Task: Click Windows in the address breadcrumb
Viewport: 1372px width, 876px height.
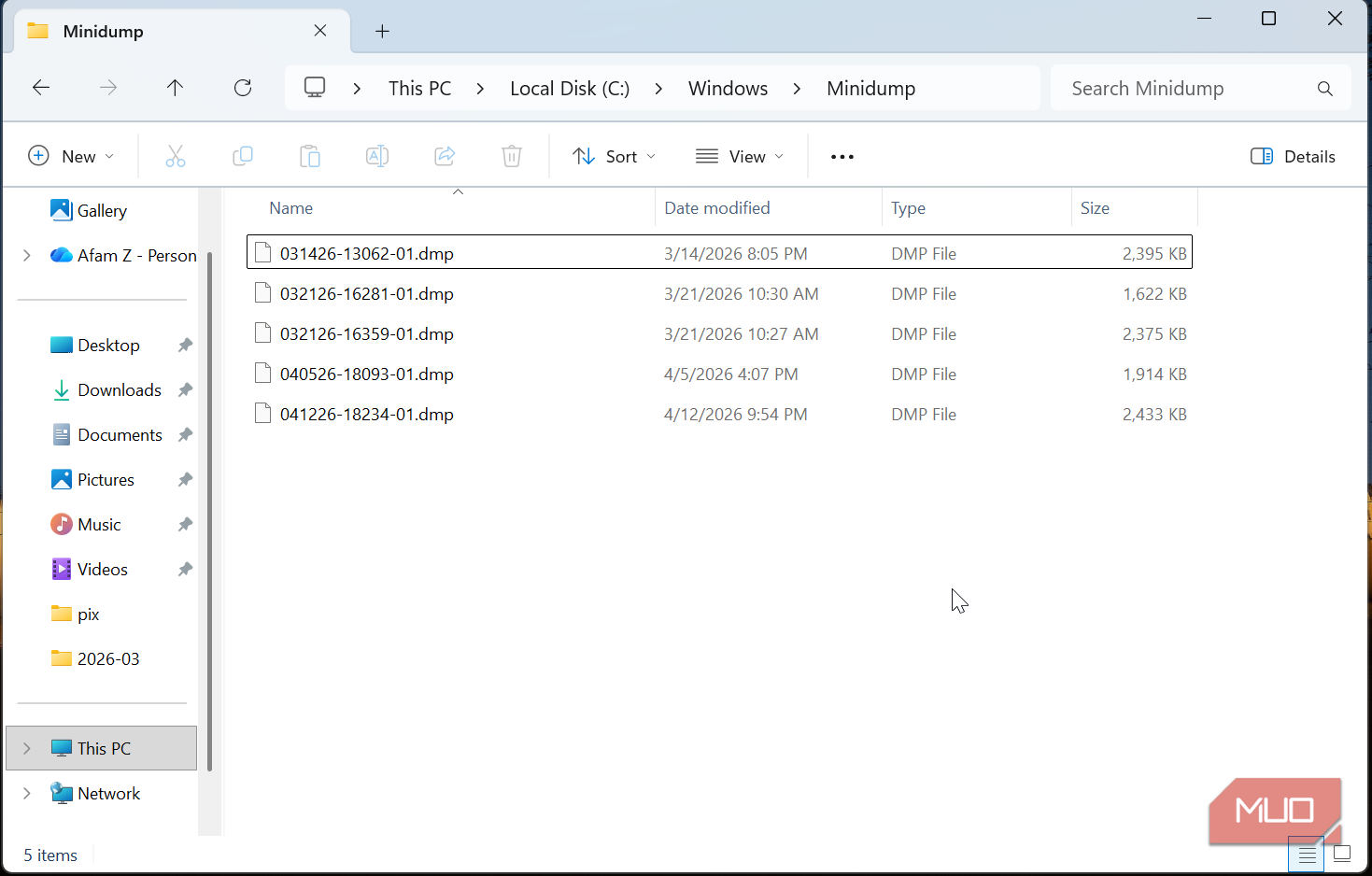Action: click(x=728, y=89)
